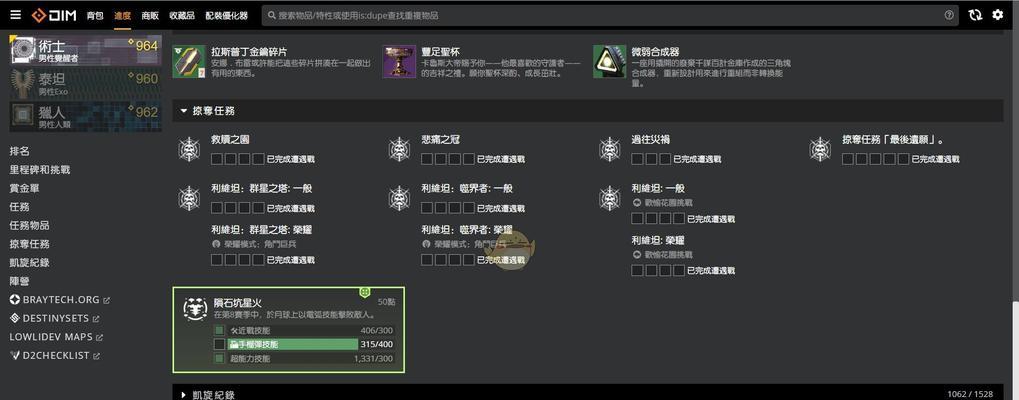This screenshot has height=400, width=1019.
Task: Toggle first encounter box under 利維坦：群星之塔: 一般
Action: click(217, 208)
